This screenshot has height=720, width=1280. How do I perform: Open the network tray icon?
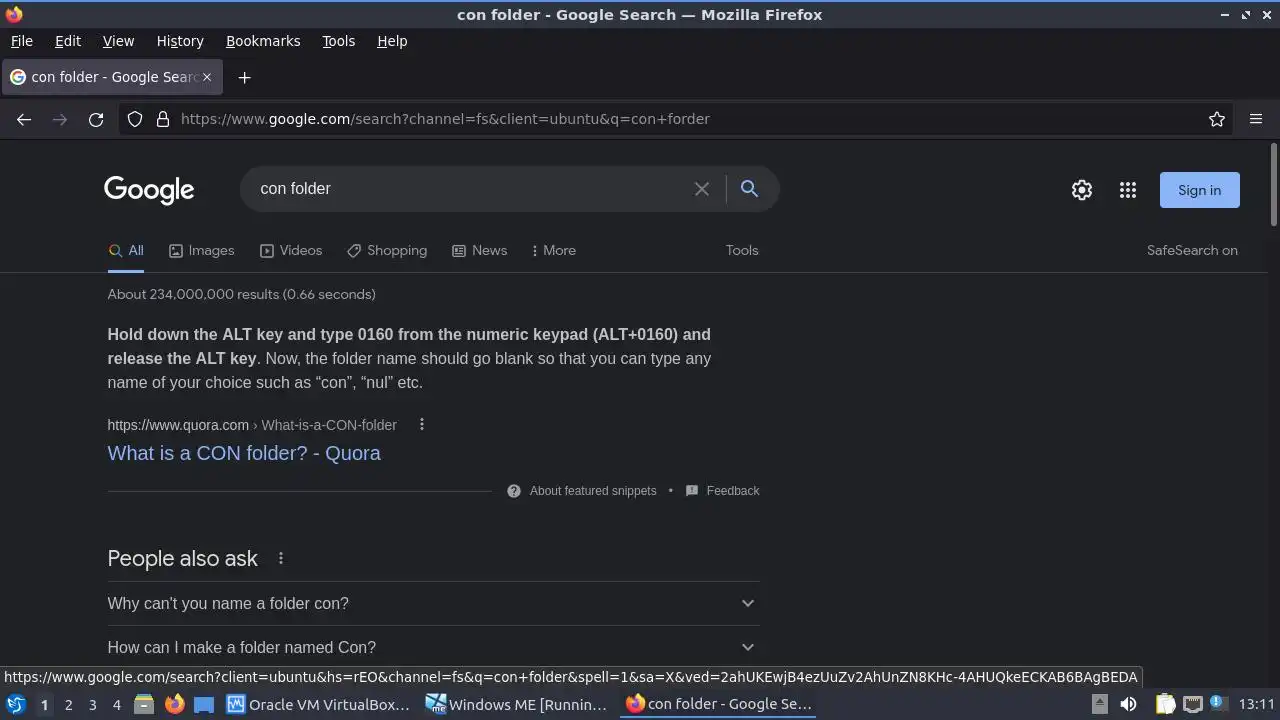pyautogui.click(x=1192, y=704)
